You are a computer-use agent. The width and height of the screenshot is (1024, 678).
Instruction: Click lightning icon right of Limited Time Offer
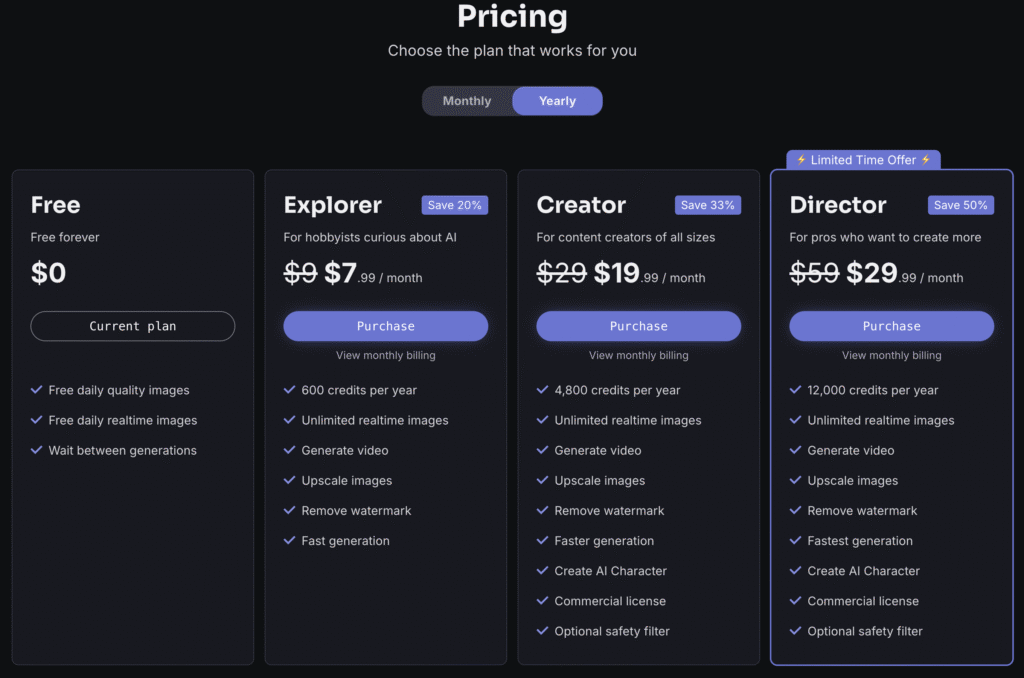(x=925, y=160)
